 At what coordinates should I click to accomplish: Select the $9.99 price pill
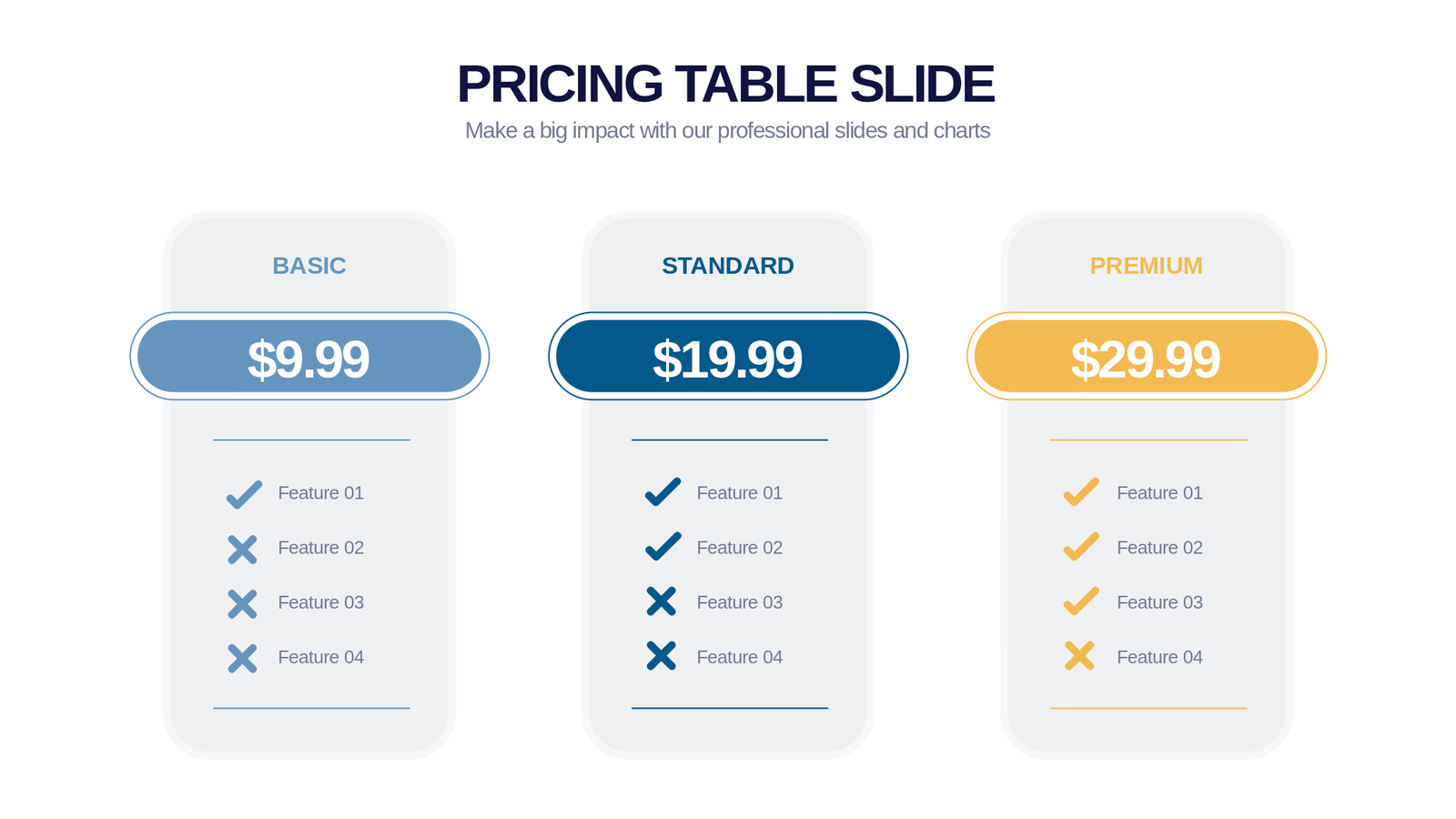click(309, 357)
